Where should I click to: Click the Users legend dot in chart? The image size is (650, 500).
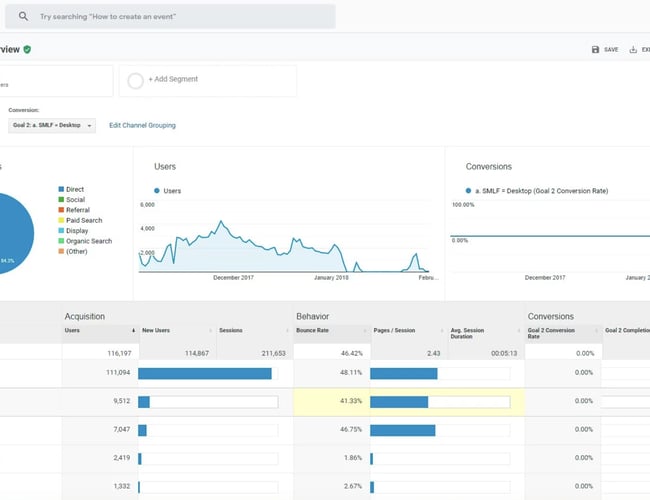(x=157, y=190)
